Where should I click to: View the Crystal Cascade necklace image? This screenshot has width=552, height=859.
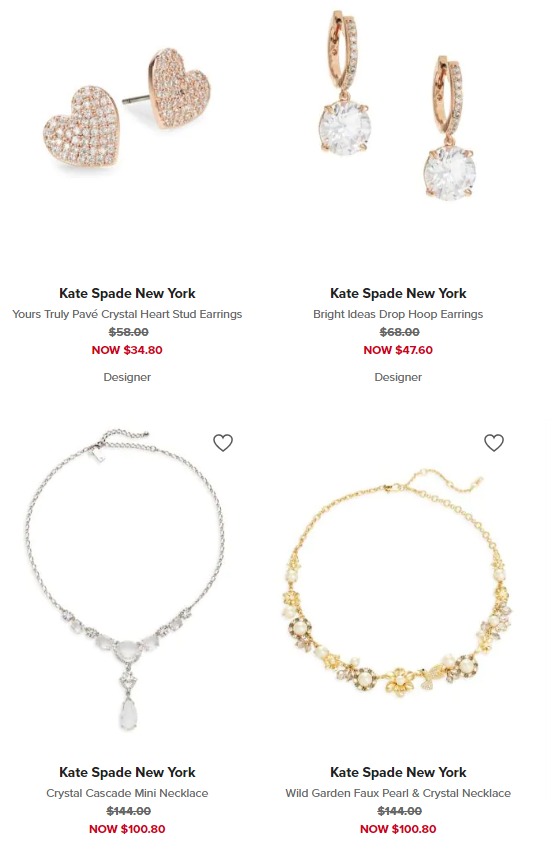coord(125,581)
